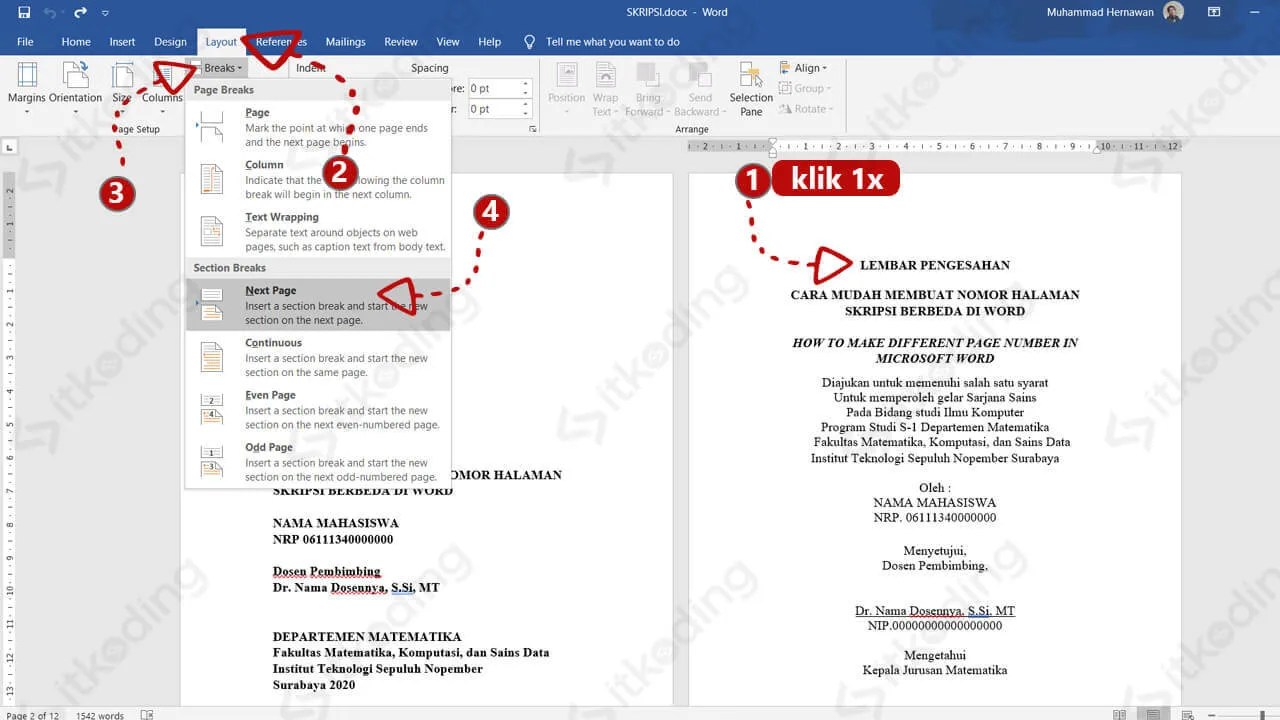Click the proofing check icon in status bar
1280x720 pixels.
click(x=146, y=715)
